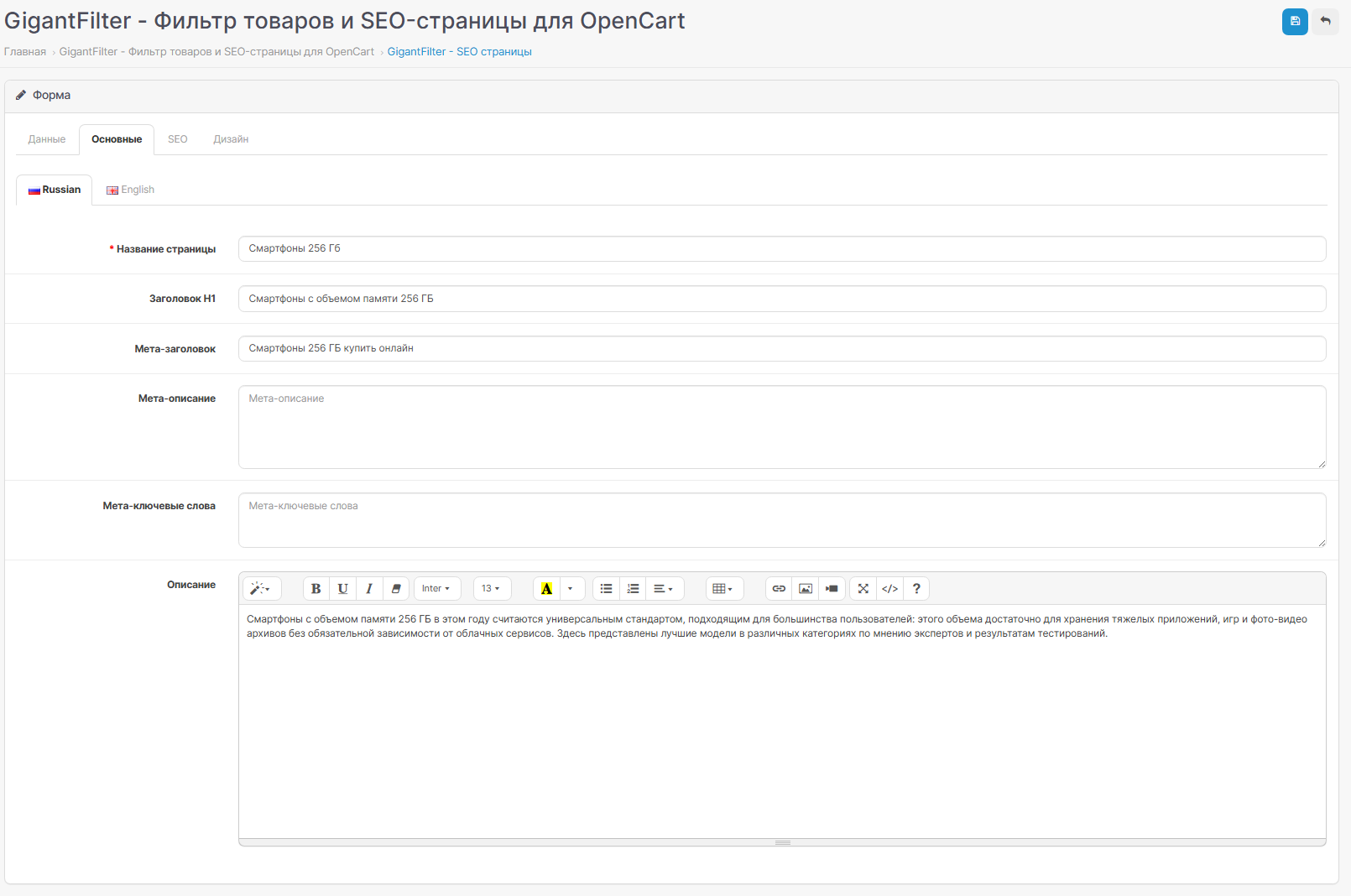Switch to code view in editor
This screenshot has height=896, width=1351.
[890, 589]
